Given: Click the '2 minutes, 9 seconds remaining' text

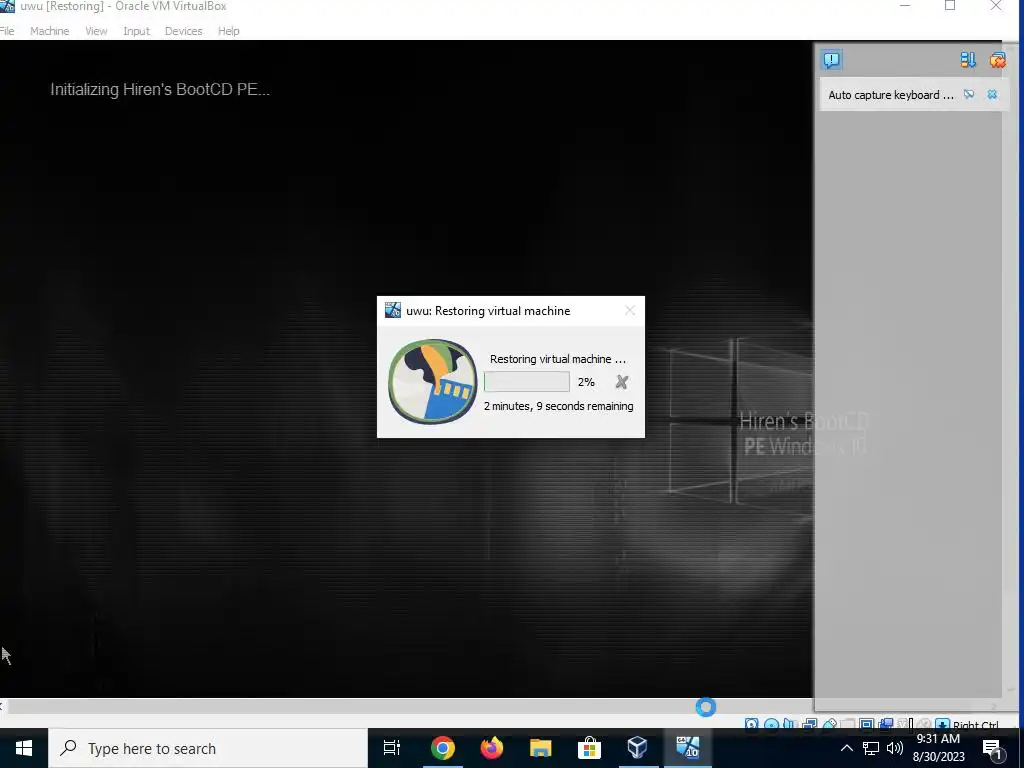Looking at the screenshot, I should [558, 406].
